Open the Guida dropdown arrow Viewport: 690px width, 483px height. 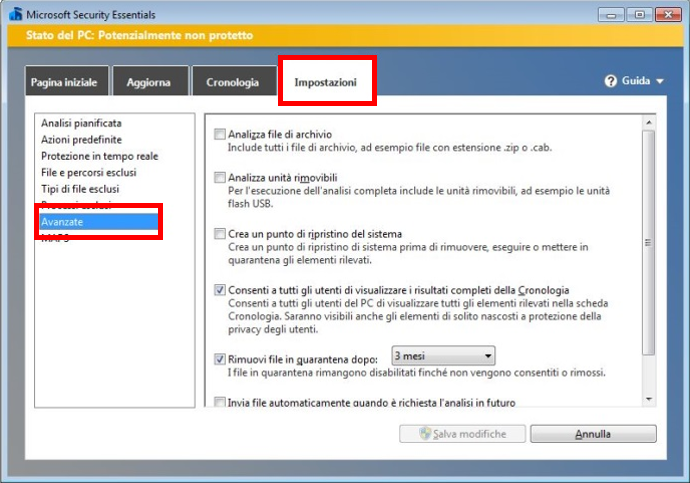[x=660, y=81]
